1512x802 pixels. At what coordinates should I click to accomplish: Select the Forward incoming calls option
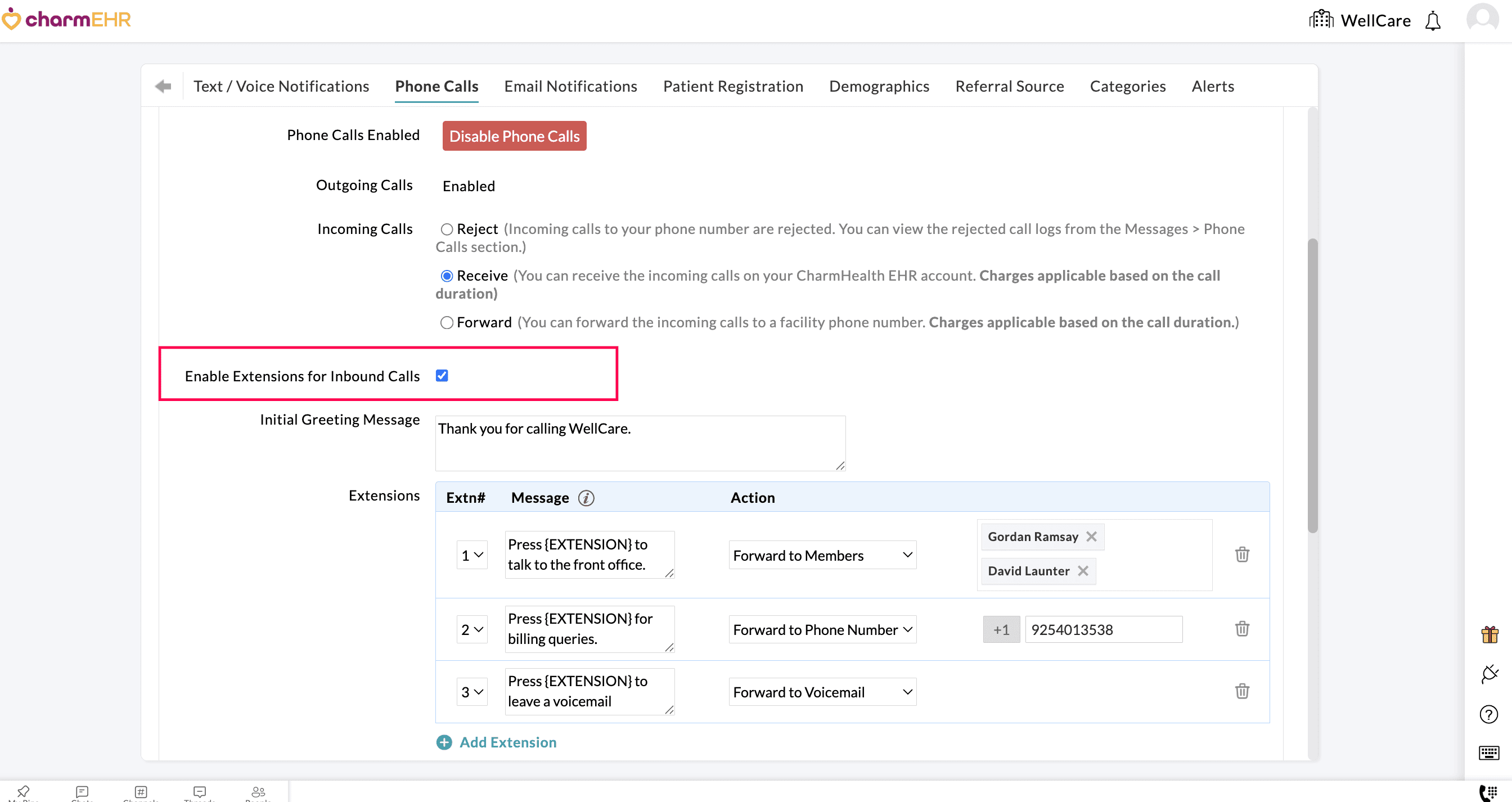[x=447, y=322]
